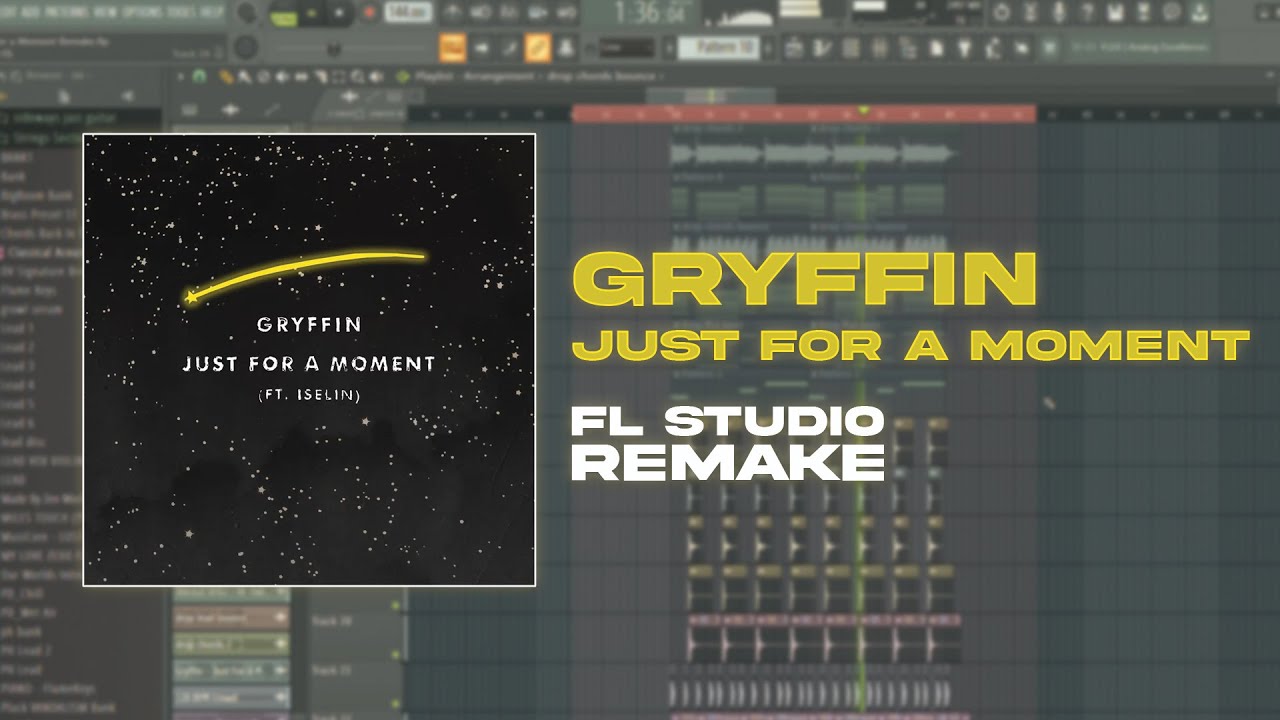Click the red record button
This screenshot has height=720, width=1280.
[x=368, y=13]
